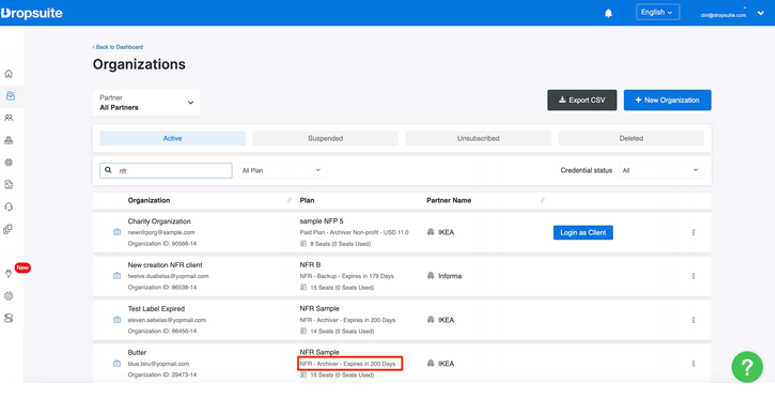Open the home icon in sidebar
The image size is (775, 396).
click(8, 74)
